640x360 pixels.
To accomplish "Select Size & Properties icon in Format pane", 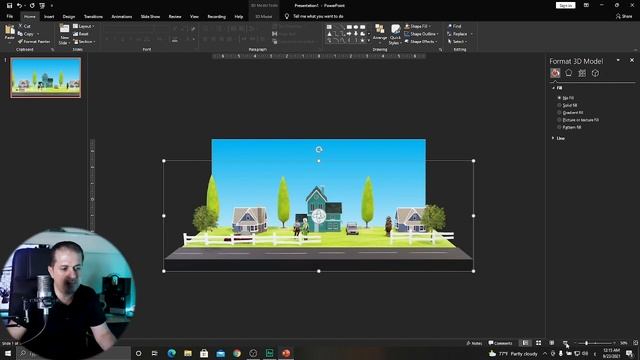I will (x=582, y=73).
